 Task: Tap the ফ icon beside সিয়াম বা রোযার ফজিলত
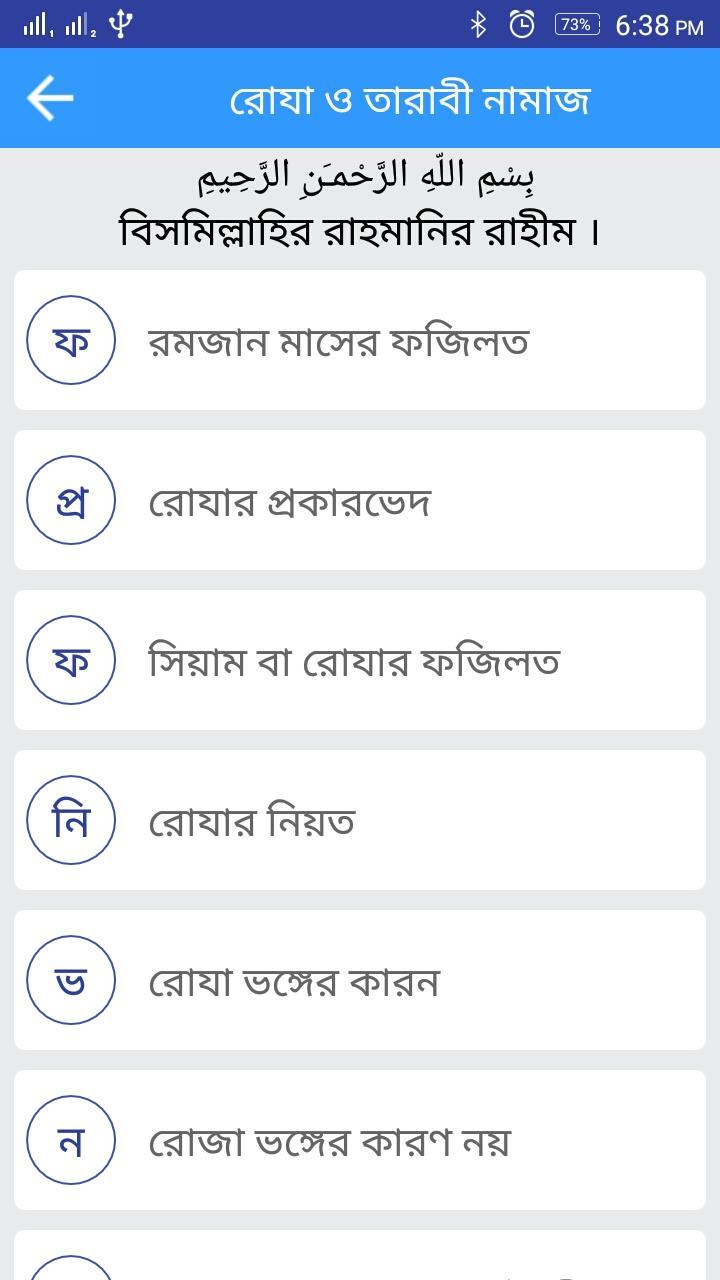(71, 660)
